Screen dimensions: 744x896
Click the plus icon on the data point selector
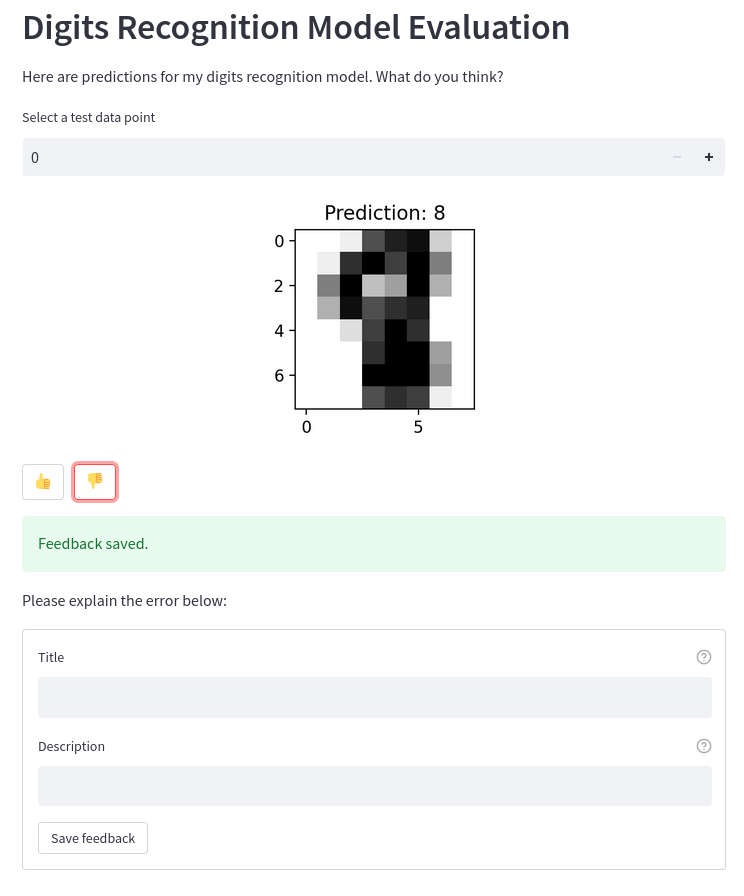tap(708, 157)
